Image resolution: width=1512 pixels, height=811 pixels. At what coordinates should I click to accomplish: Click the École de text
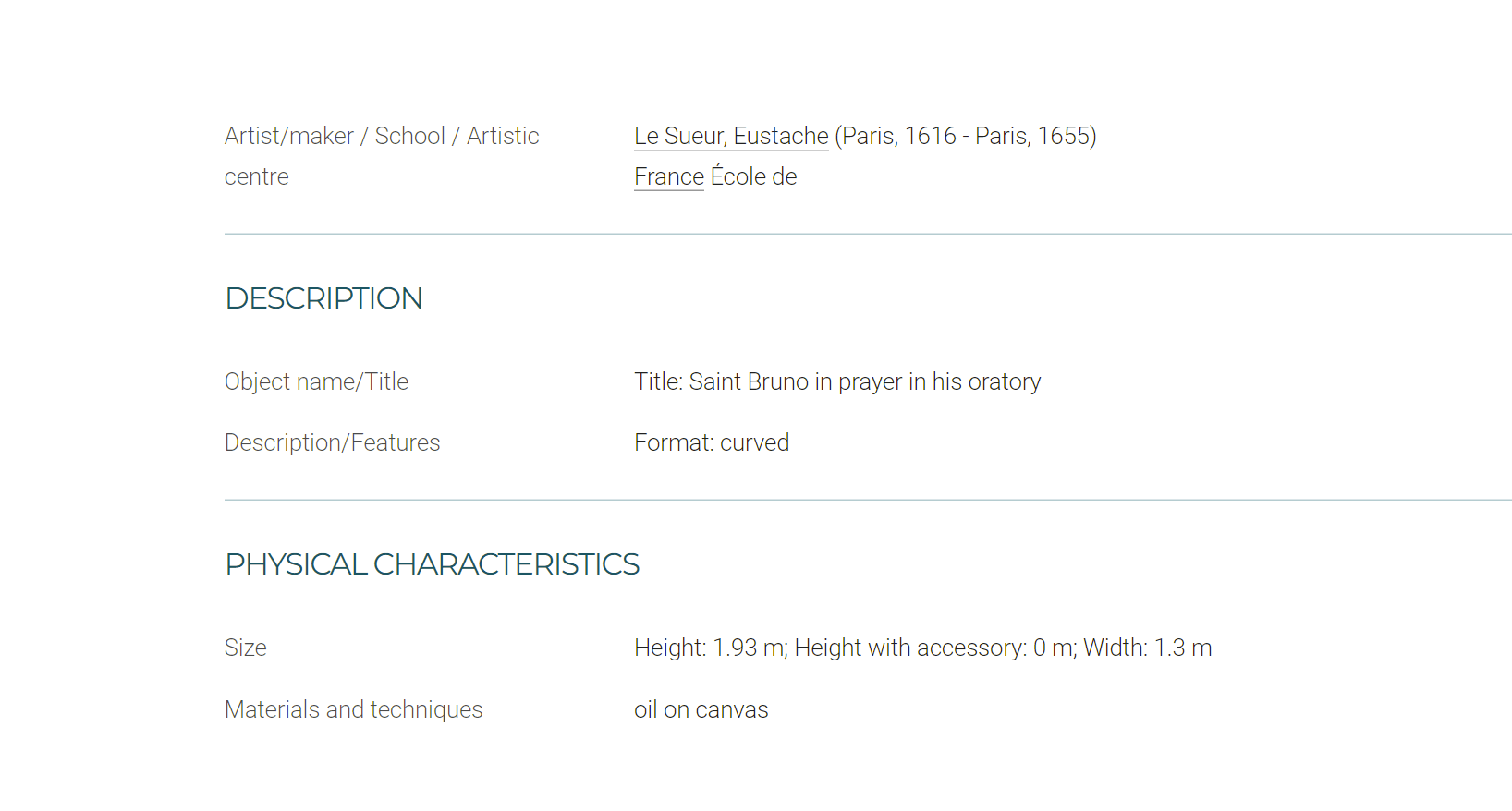coord(753,176)
